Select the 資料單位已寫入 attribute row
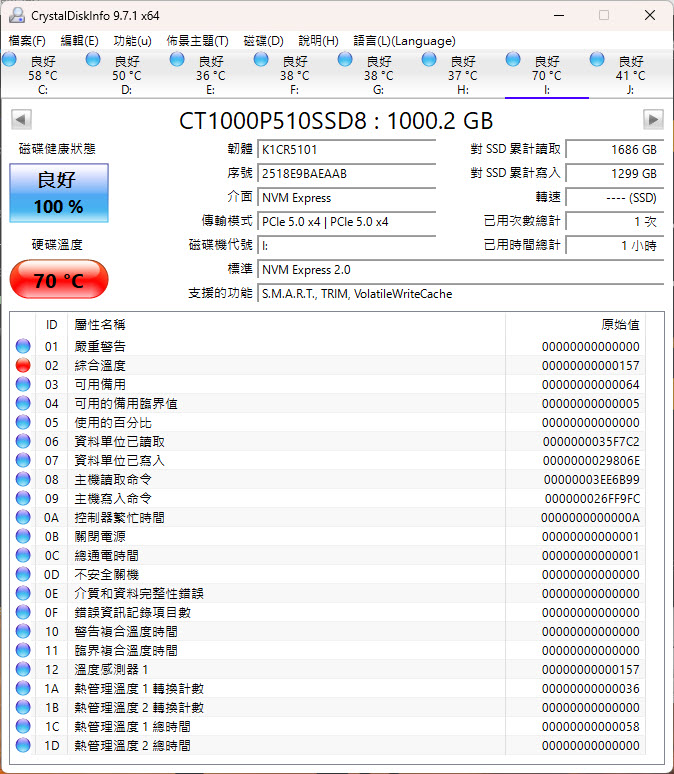This screenshot has height=774, width=674. (x=328, y=460)
